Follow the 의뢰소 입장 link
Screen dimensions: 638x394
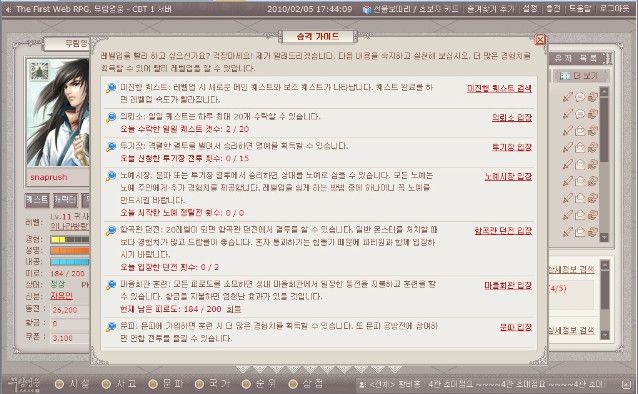click(x=512, y=118)
